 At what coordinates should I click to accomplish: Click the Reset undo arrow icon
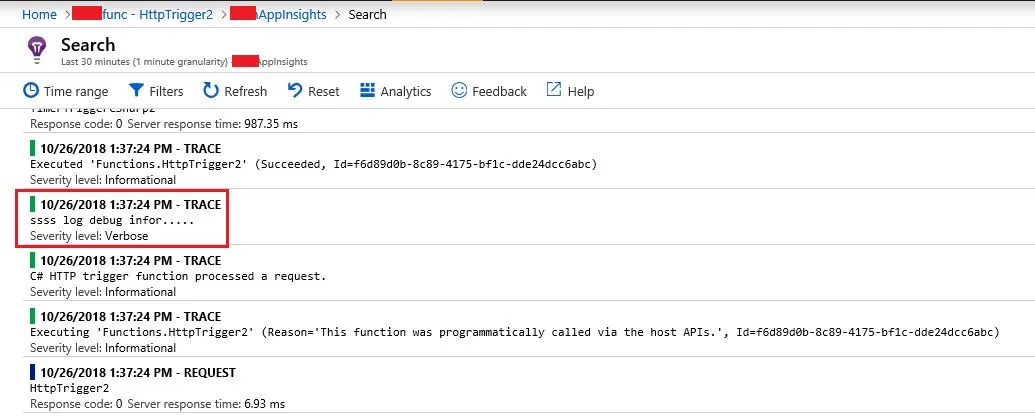(x=295, y=91)
